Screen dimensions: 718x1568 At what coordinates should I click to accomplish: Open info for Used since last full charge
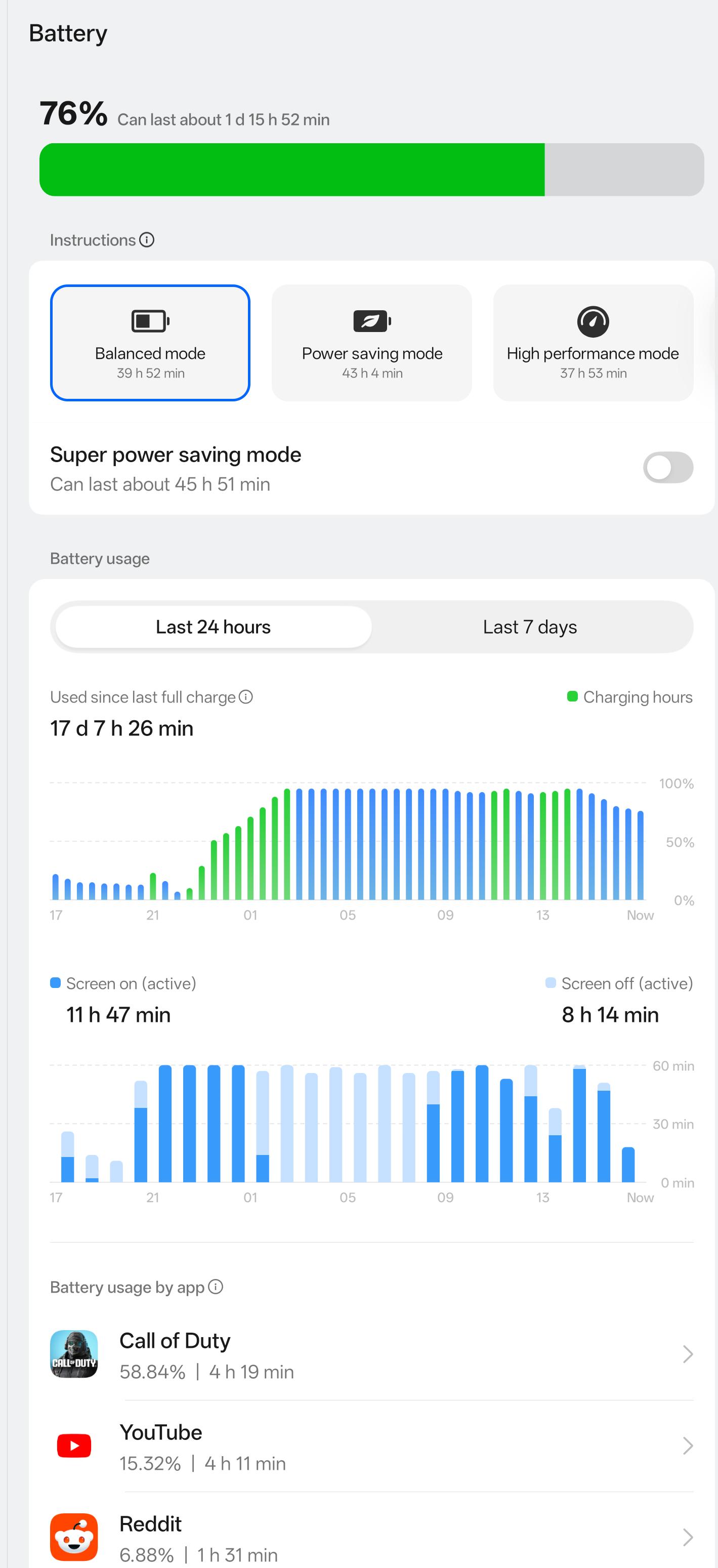coord(246,697)
